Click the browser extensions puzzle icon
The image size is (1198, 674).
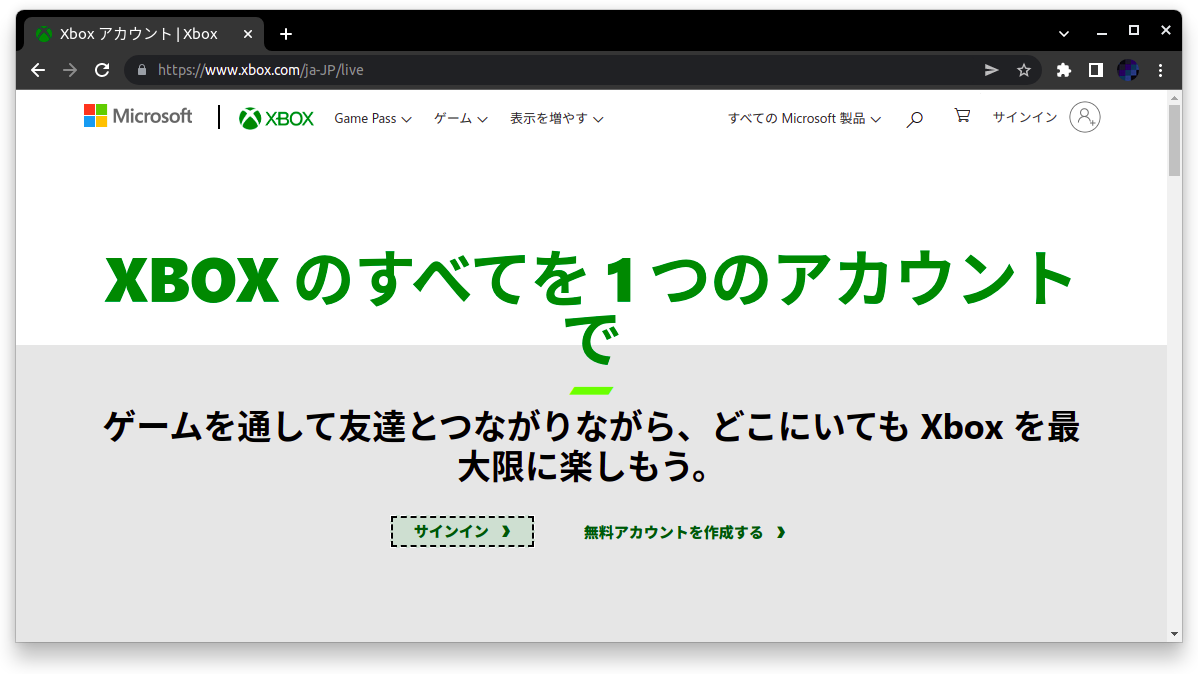[x=1063, y=70]
